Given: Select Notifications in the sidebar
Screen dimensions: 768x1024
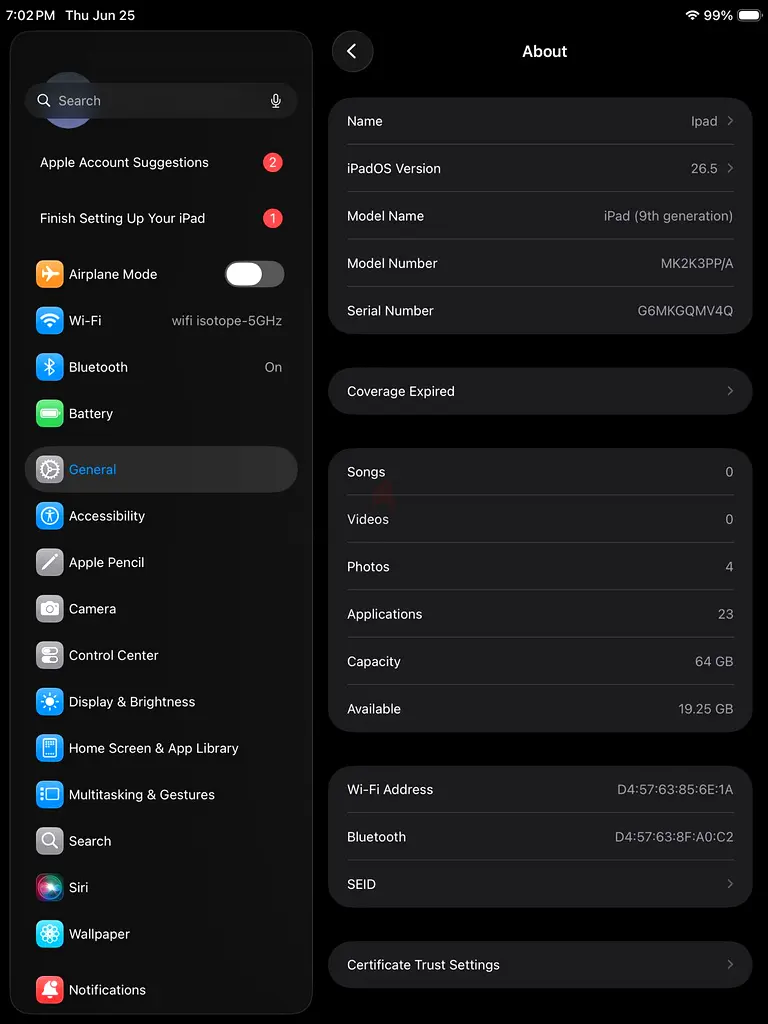Looking at the screenshot, I should [x=161, y=990].
